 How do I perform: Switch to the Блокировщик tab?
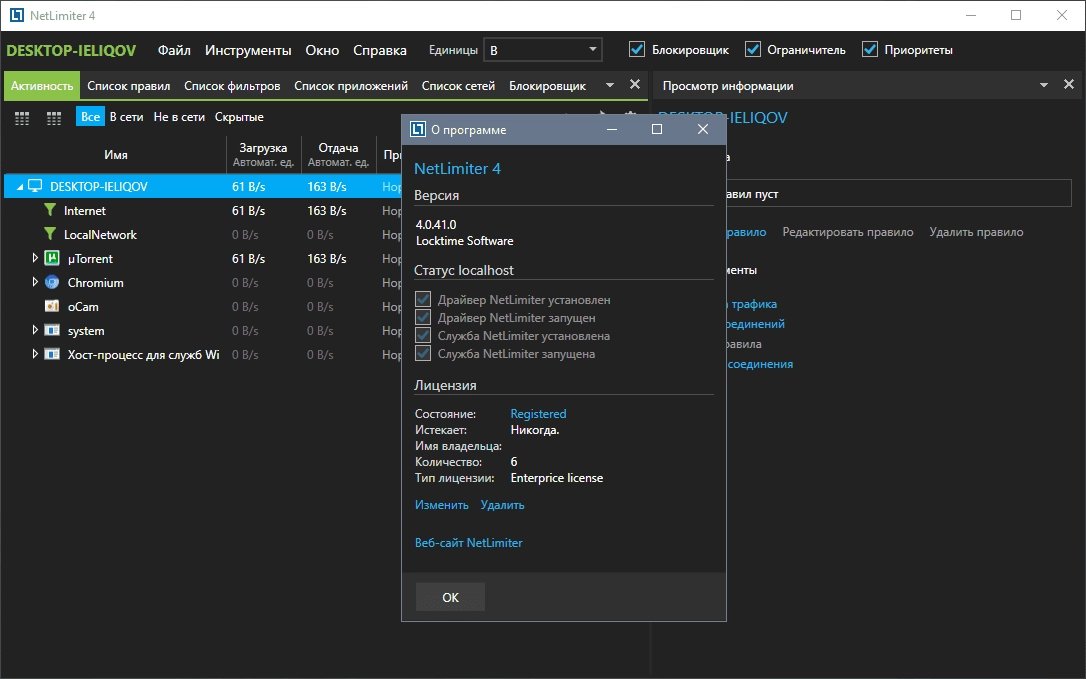tap(547, 86)
